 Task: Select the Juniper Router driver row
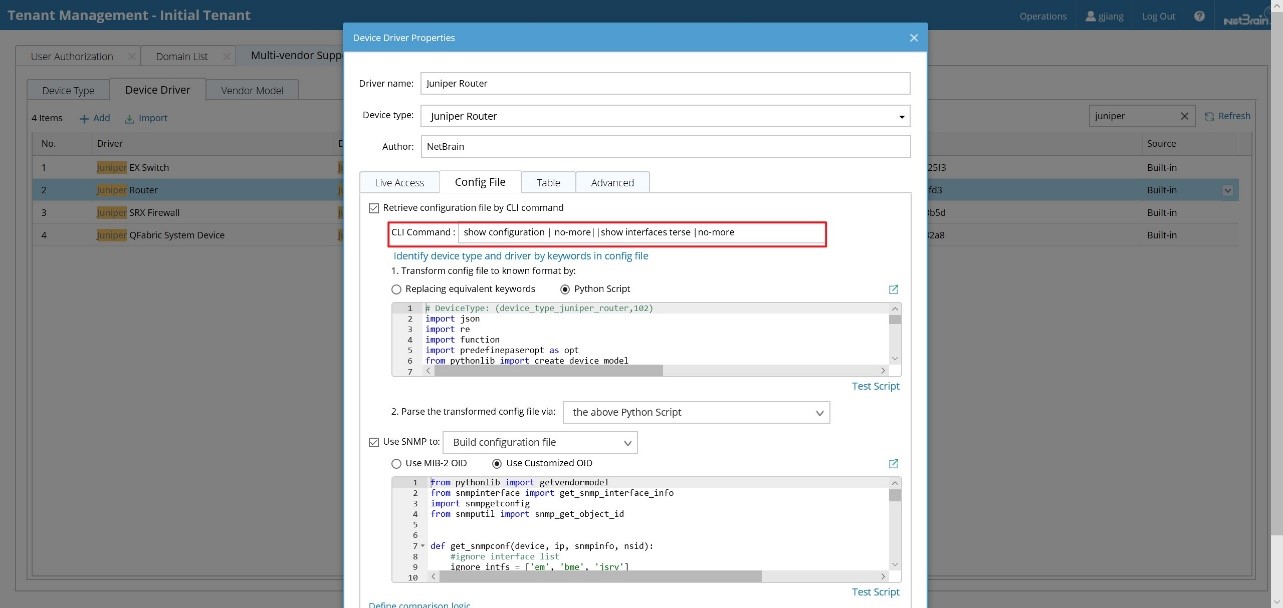pos(635,190)
